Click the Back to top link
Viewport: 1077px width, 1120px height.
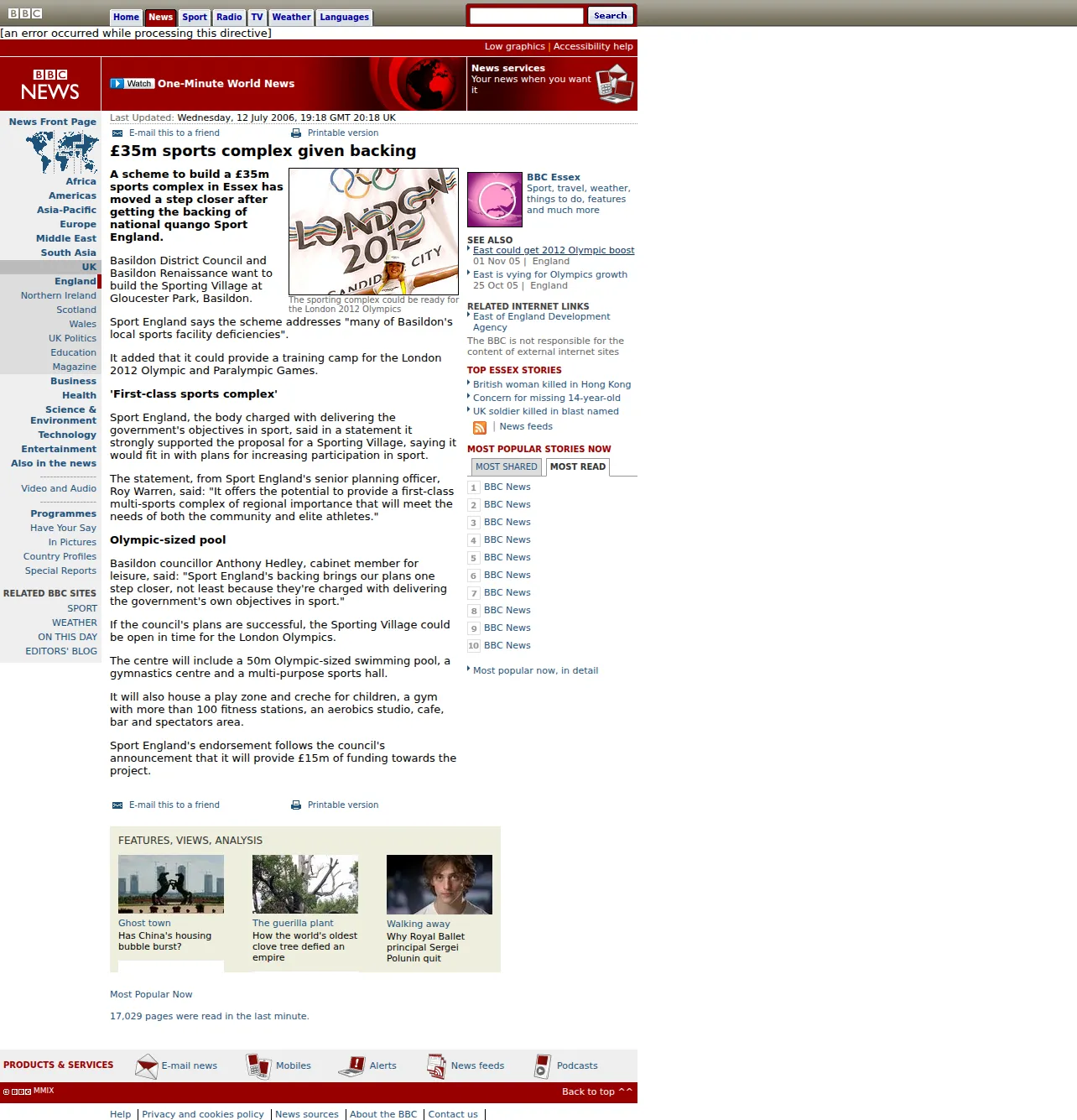point(597,1091)
